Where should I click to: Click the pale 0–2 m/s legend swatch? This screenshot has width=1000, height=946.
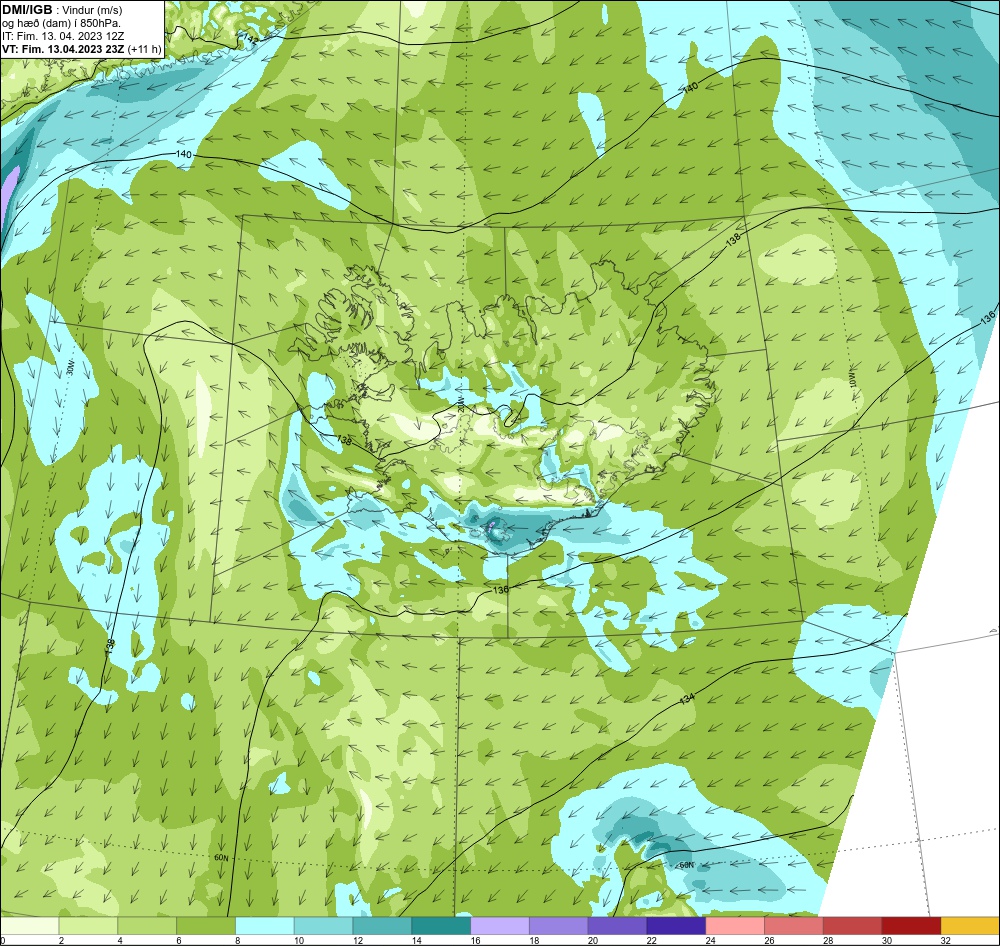pyautogui.click(x=29, y=925)
